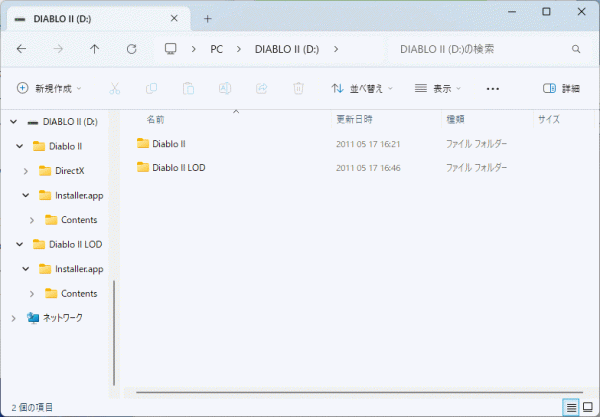Click date 2011 05 17 16:46

click(x=368, y=168)
